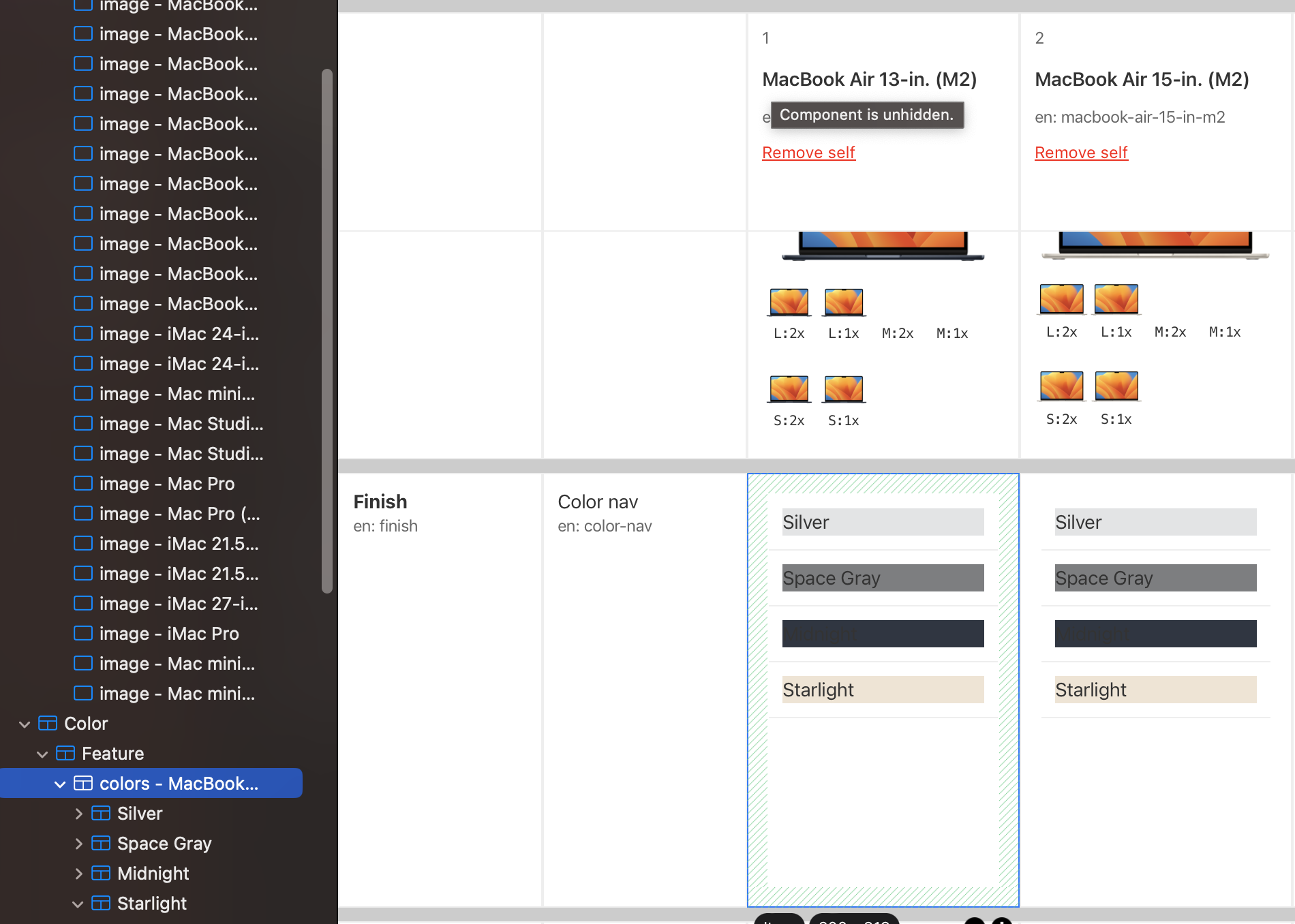Click the Color nav heading
The height and width of the screenshot is (924, 1295).
(x=598, y=502)
